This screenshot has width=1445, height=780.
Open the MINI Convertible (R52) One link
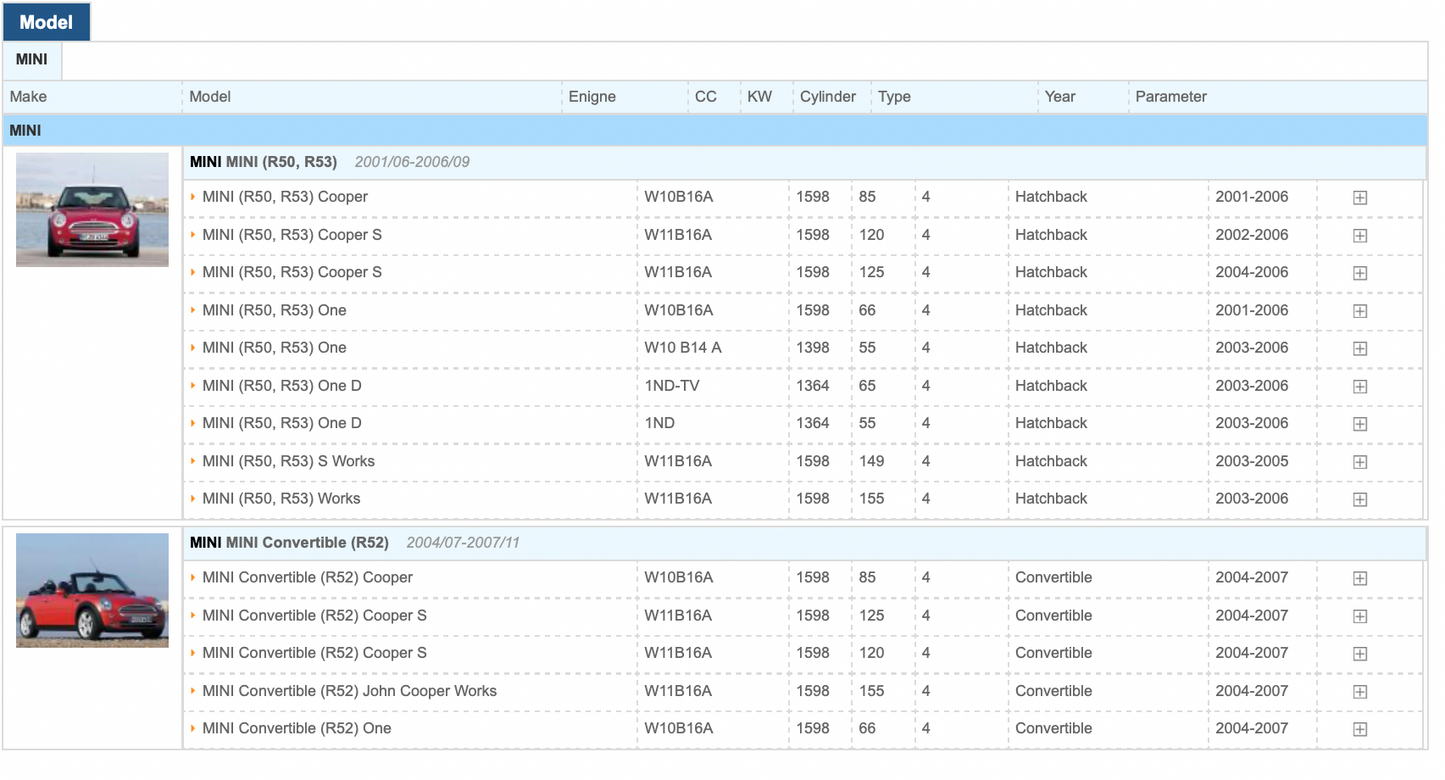point(296,728)
